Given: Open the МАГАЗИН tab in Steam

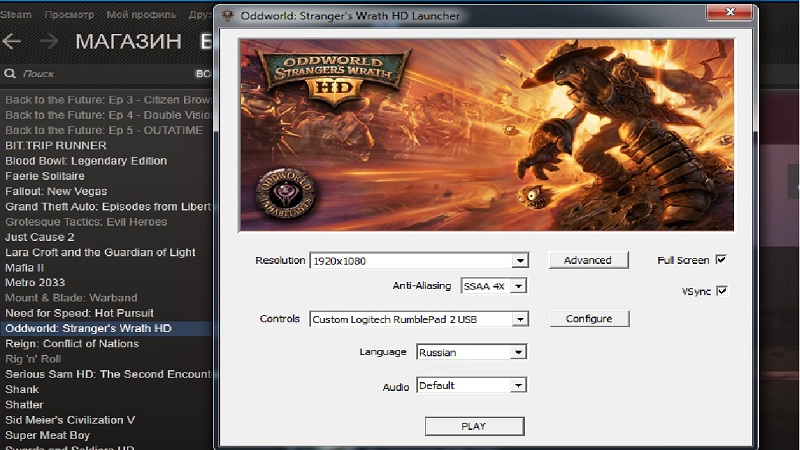Looking at the screenshot, I should (129, 41).
